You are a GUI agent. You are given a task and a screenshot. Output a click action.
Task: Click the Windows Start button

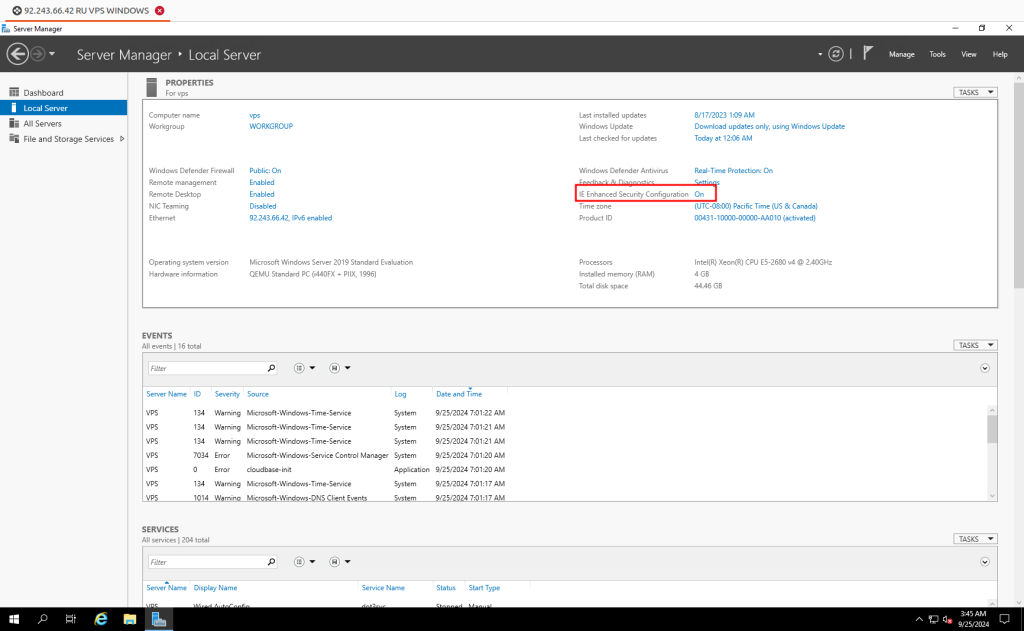point(14,619)
